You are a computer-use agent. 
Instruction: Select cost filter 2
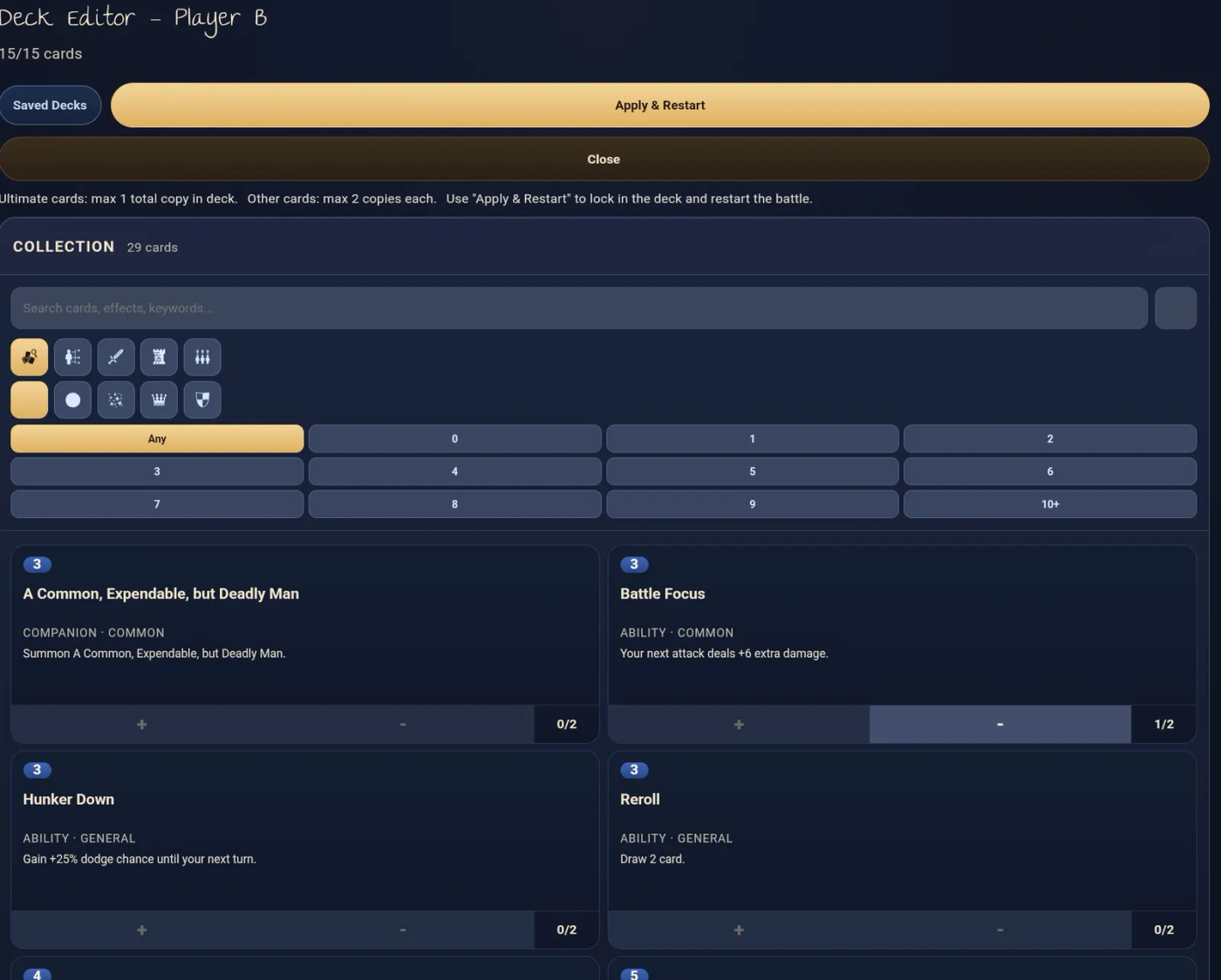click(x=1050, y=439)
